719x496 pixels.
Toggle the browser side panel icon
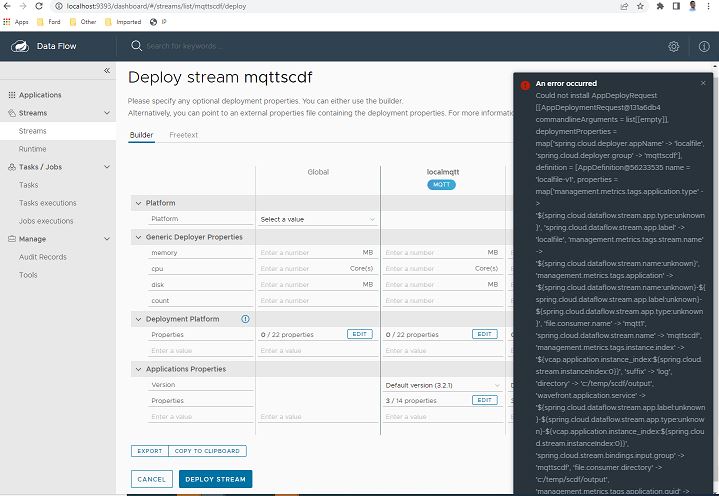coord(676,6)
